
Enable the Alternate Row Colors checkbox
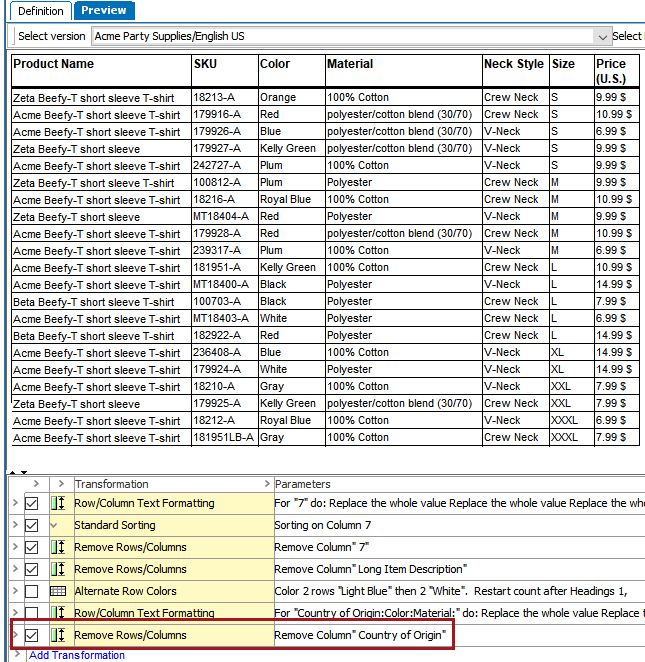(x=32, y=592)
